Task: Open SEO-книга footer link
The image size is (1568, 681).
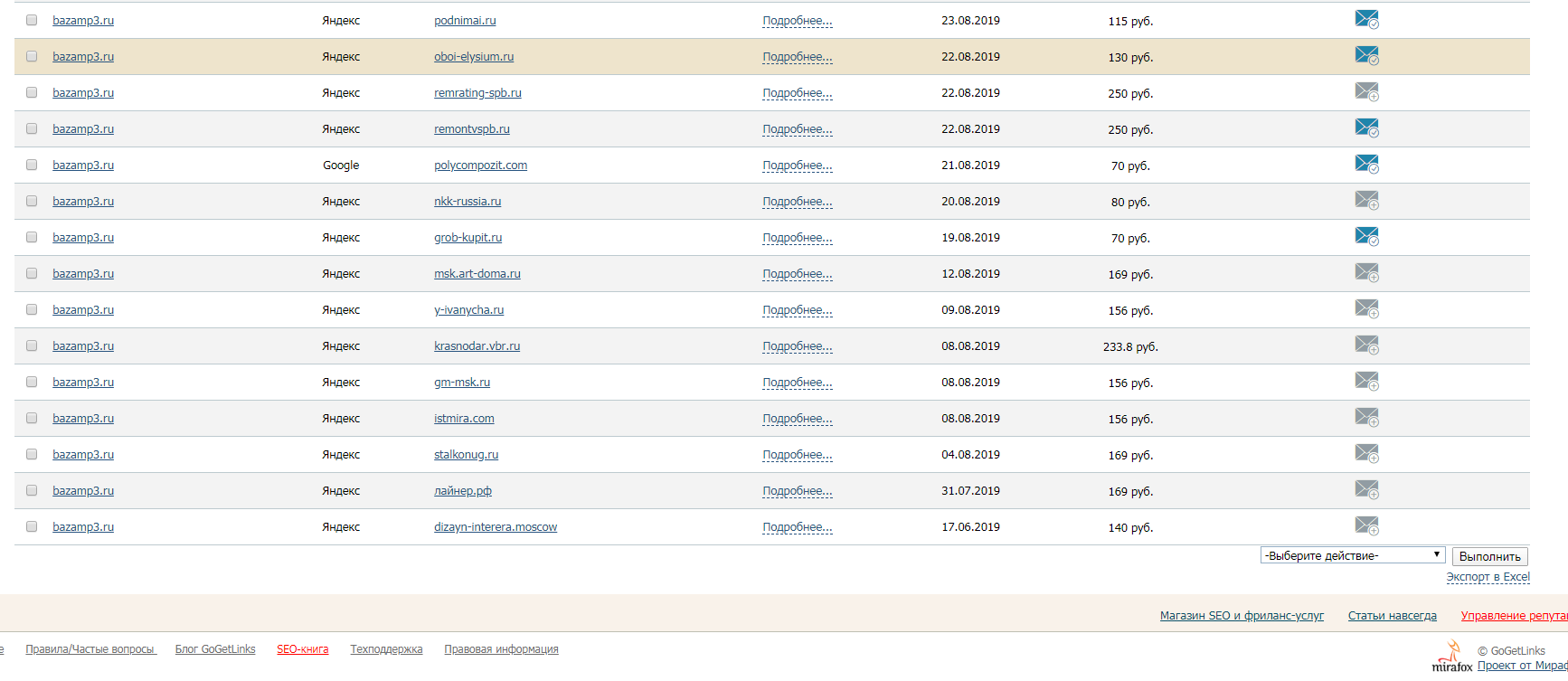Action: [302, 649]
